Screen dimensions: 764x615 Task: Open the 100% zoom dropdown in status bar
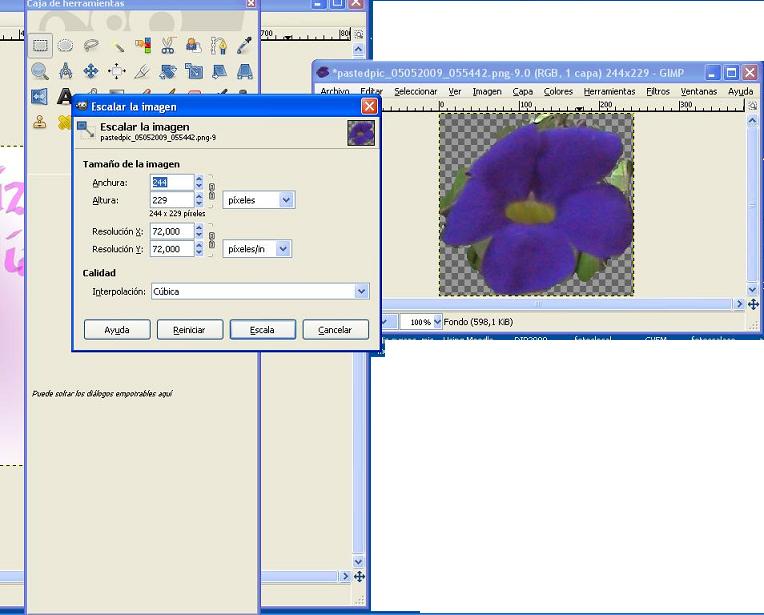coord(437,322)
